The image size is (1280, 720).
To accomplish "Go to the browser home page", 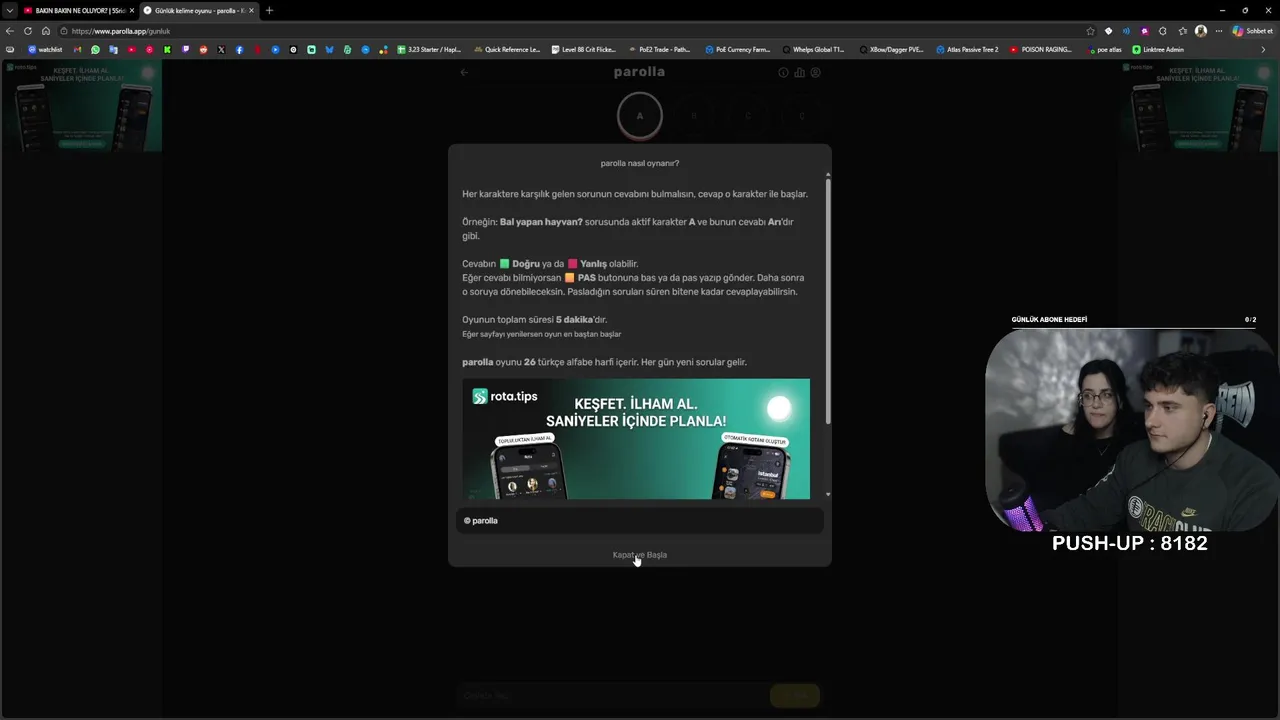I will click(x=46, y=31).
